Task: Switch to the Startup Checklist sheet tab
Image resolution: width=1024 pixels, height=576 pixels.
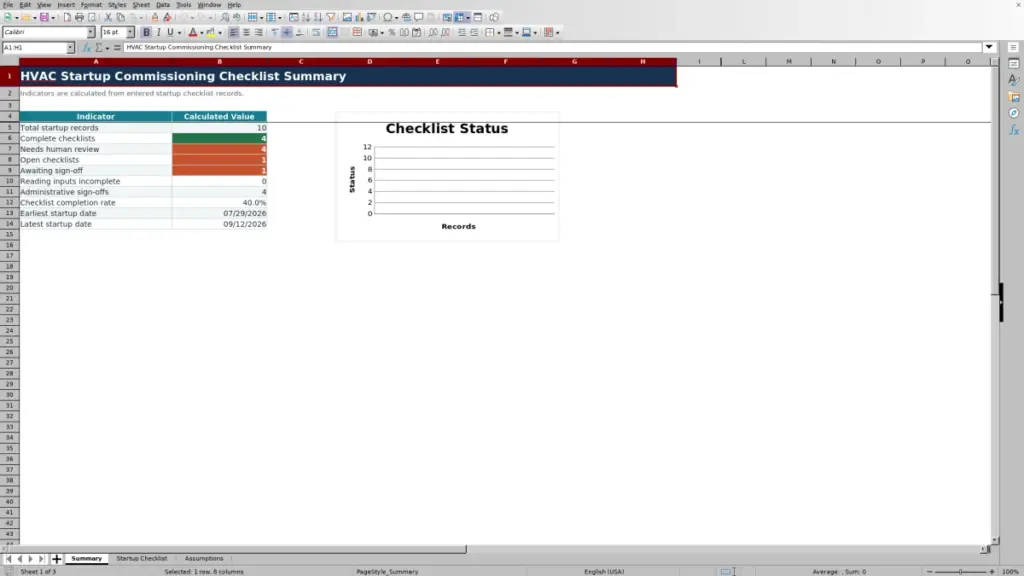Action: 142,558
